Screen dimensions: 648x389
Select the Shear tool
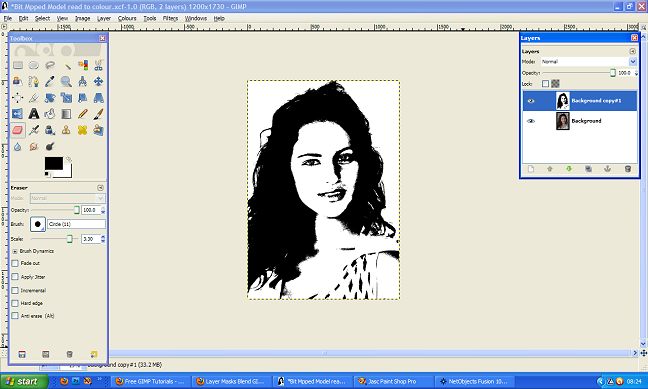[82, 98]
